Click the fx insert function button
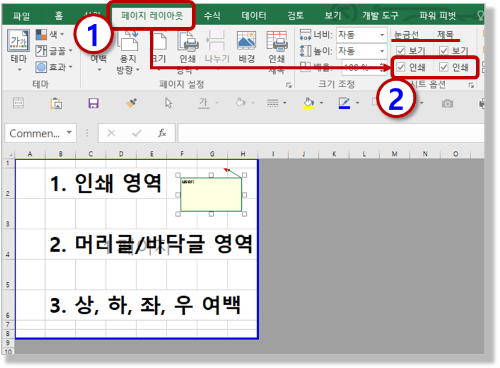This screenshot has width=500, height=368. click(162, 133)
